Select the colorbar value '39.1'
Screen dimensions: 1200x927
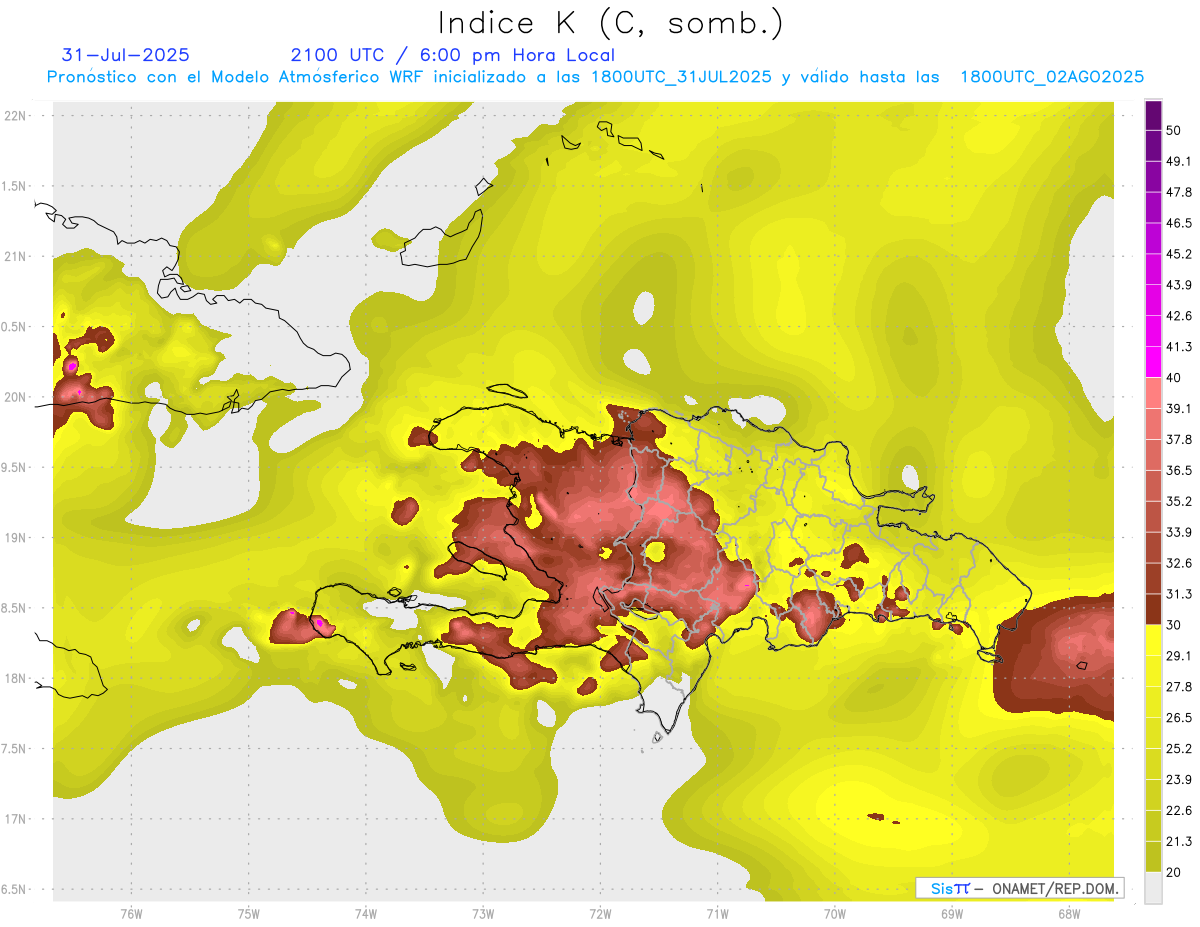pos(1179,408)
